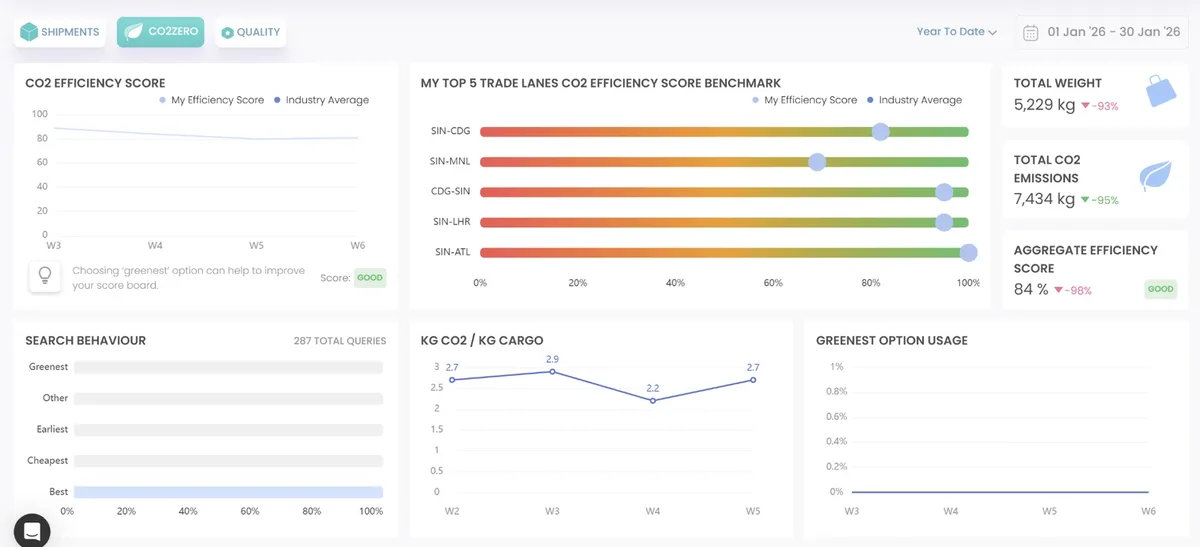Click the CDG-SIN efficiency score marker
This screenshot has height=547, width=1200.
pyautogui.click(x=943, y=192)
